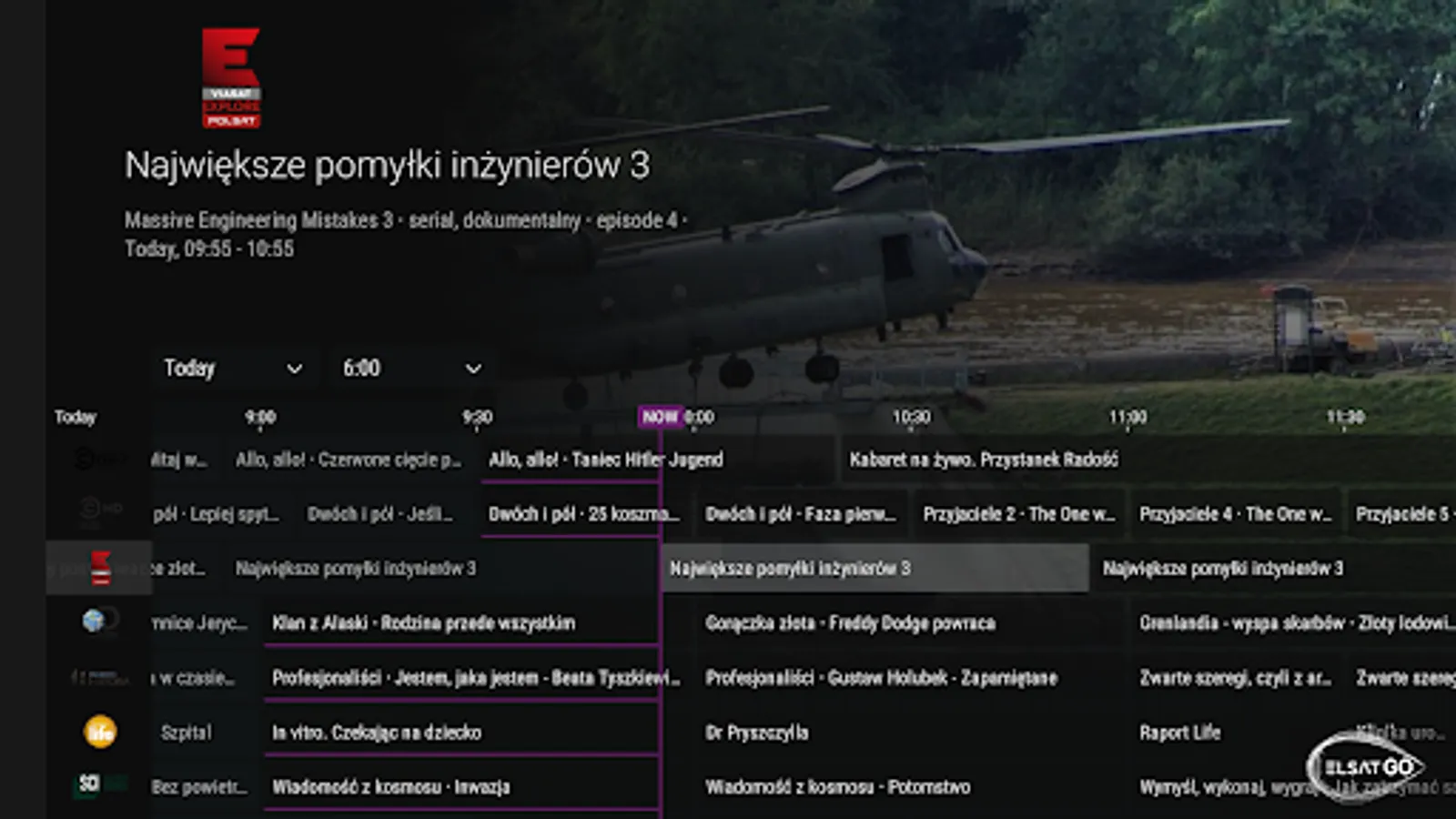The width and height of the screenshot is (1456, 819).
Task: Click the 11:30 time marker
Action: [x=1345, y=417]
